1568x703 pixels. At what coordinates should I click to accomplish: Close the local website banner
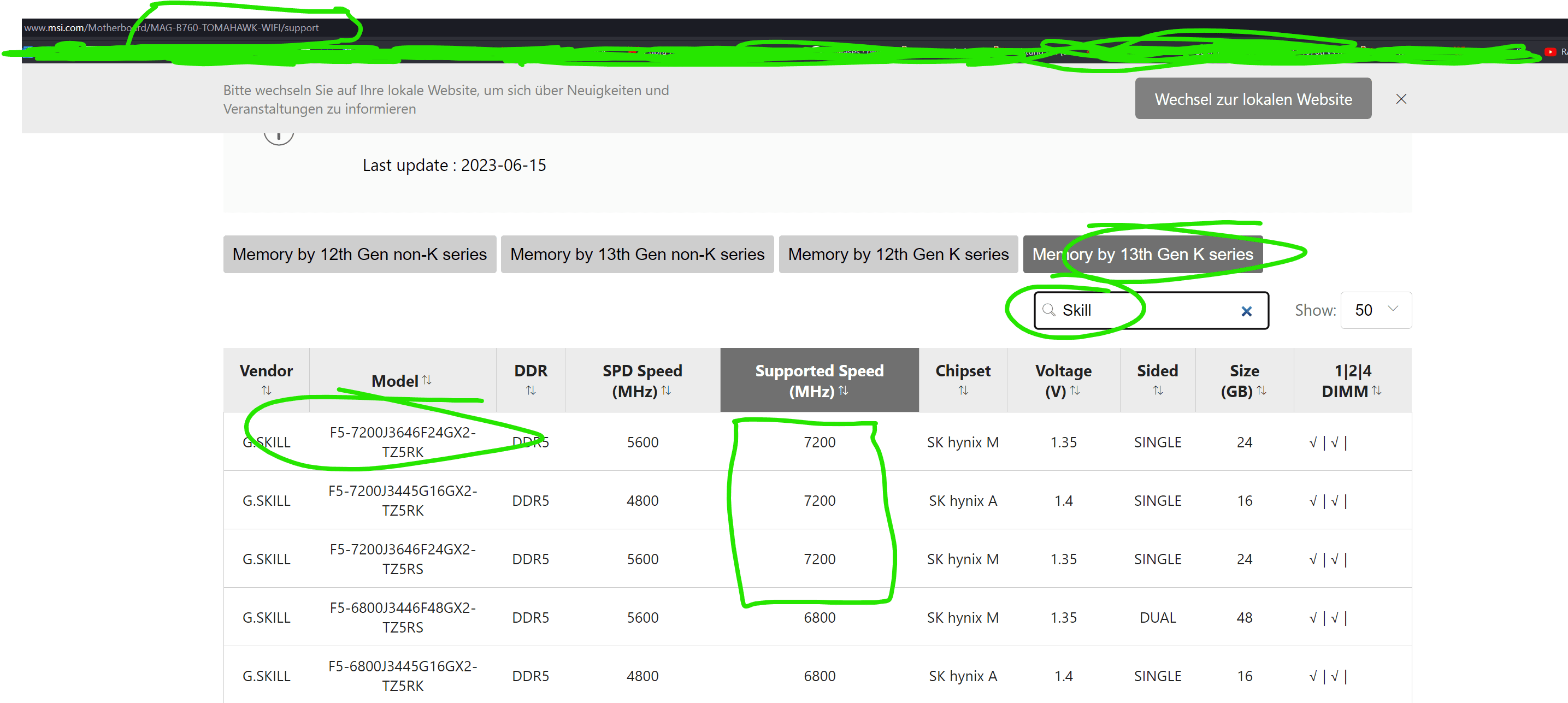click(x=1401, y=99)
